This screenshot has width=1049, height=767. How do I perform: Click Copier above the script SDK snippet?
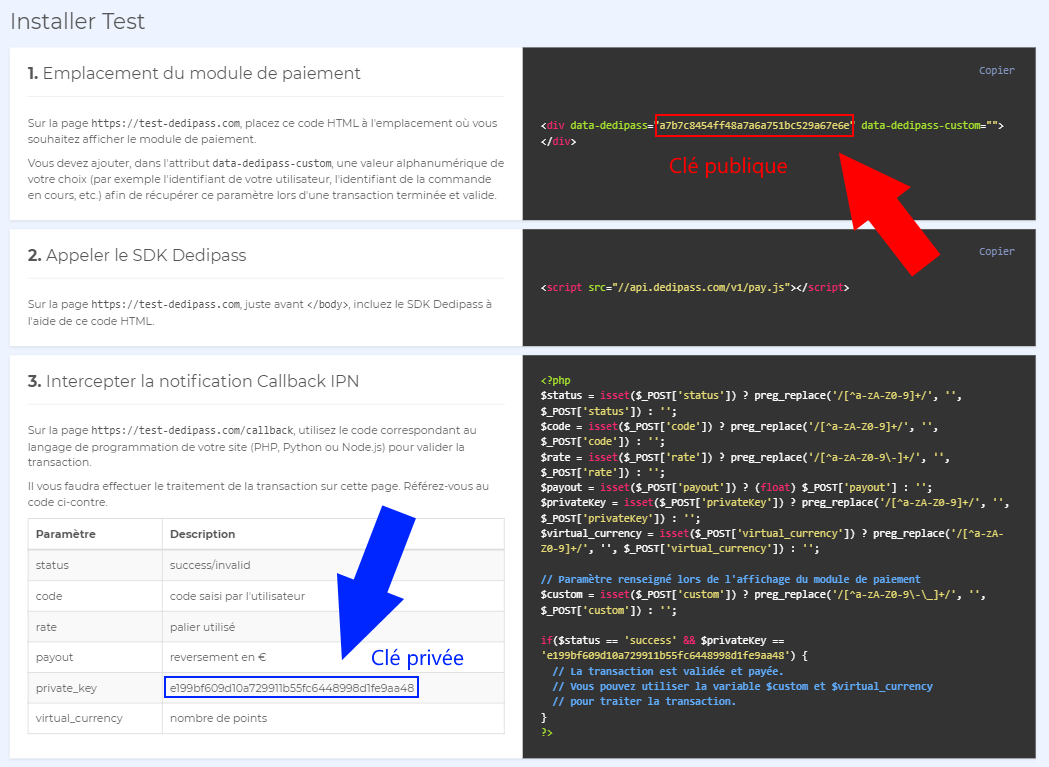click(996, 252)
